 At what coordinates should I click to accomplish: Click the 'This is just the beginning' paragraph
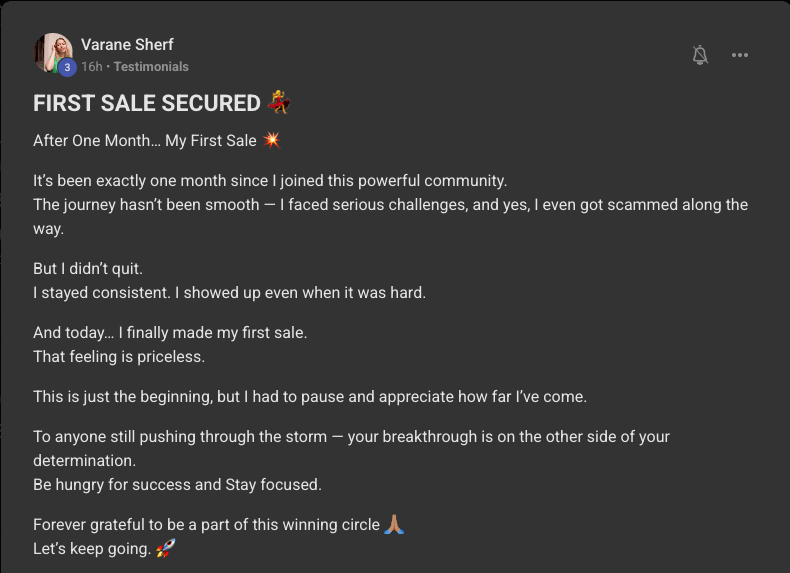[x=310, y=397]
